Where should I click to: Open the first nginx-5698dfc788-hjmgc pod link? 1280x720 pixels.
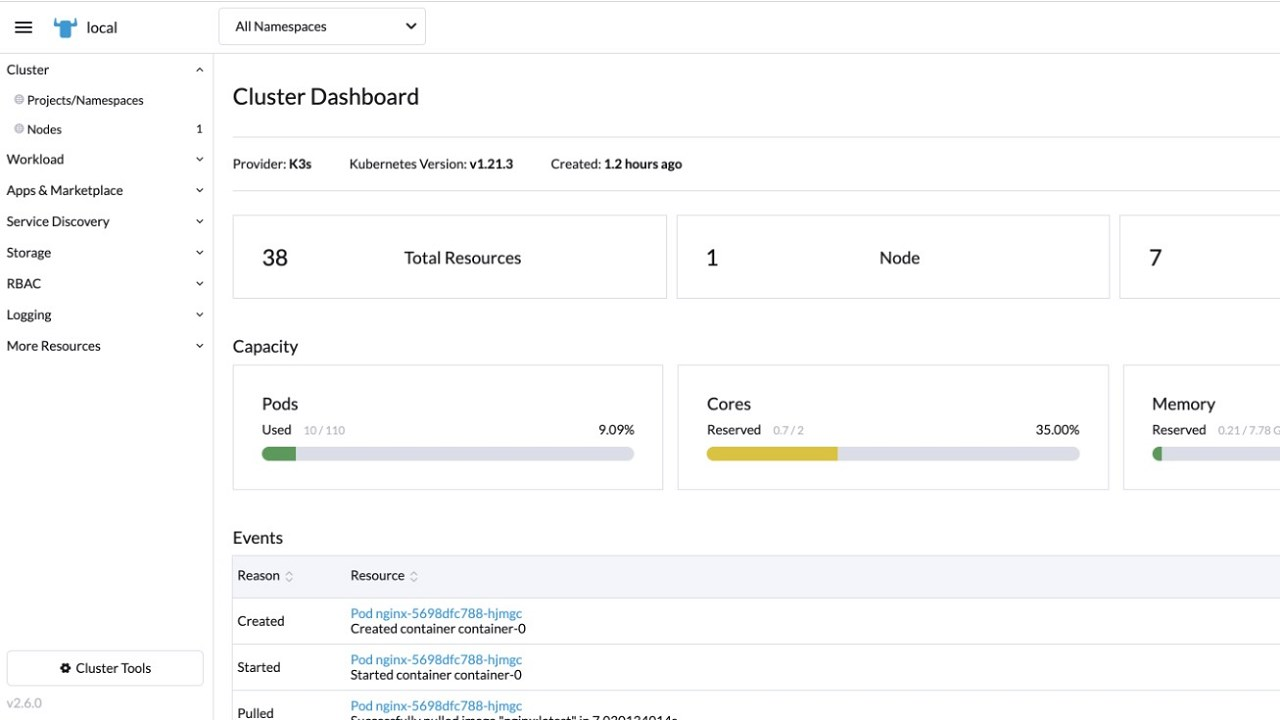(x=436, y=613)
